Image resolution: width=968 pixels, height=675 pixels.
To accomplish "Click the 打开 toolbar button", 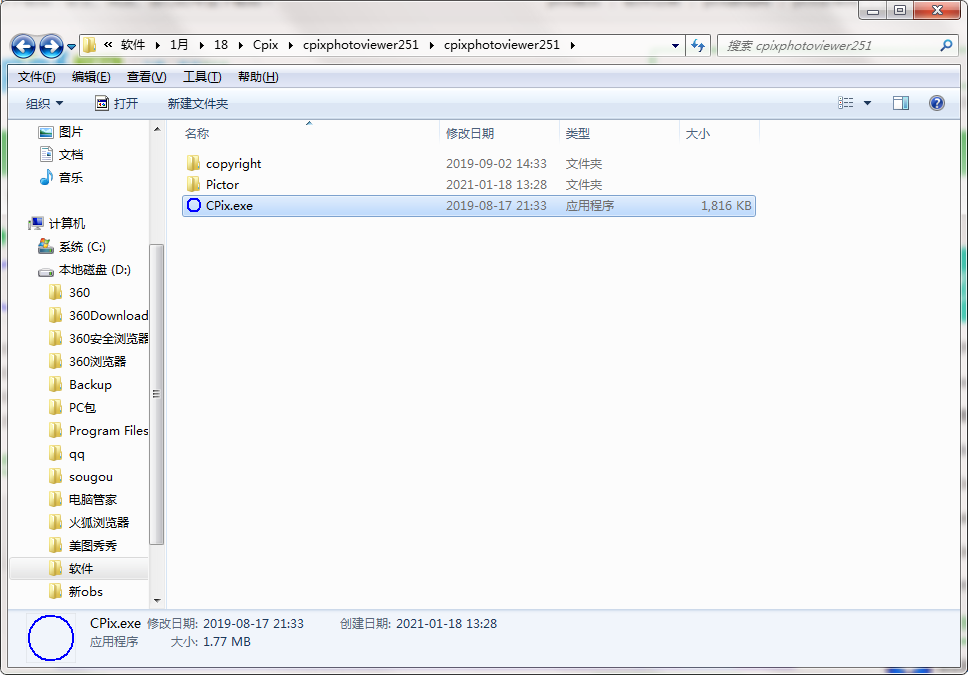I will click(117, 103).
